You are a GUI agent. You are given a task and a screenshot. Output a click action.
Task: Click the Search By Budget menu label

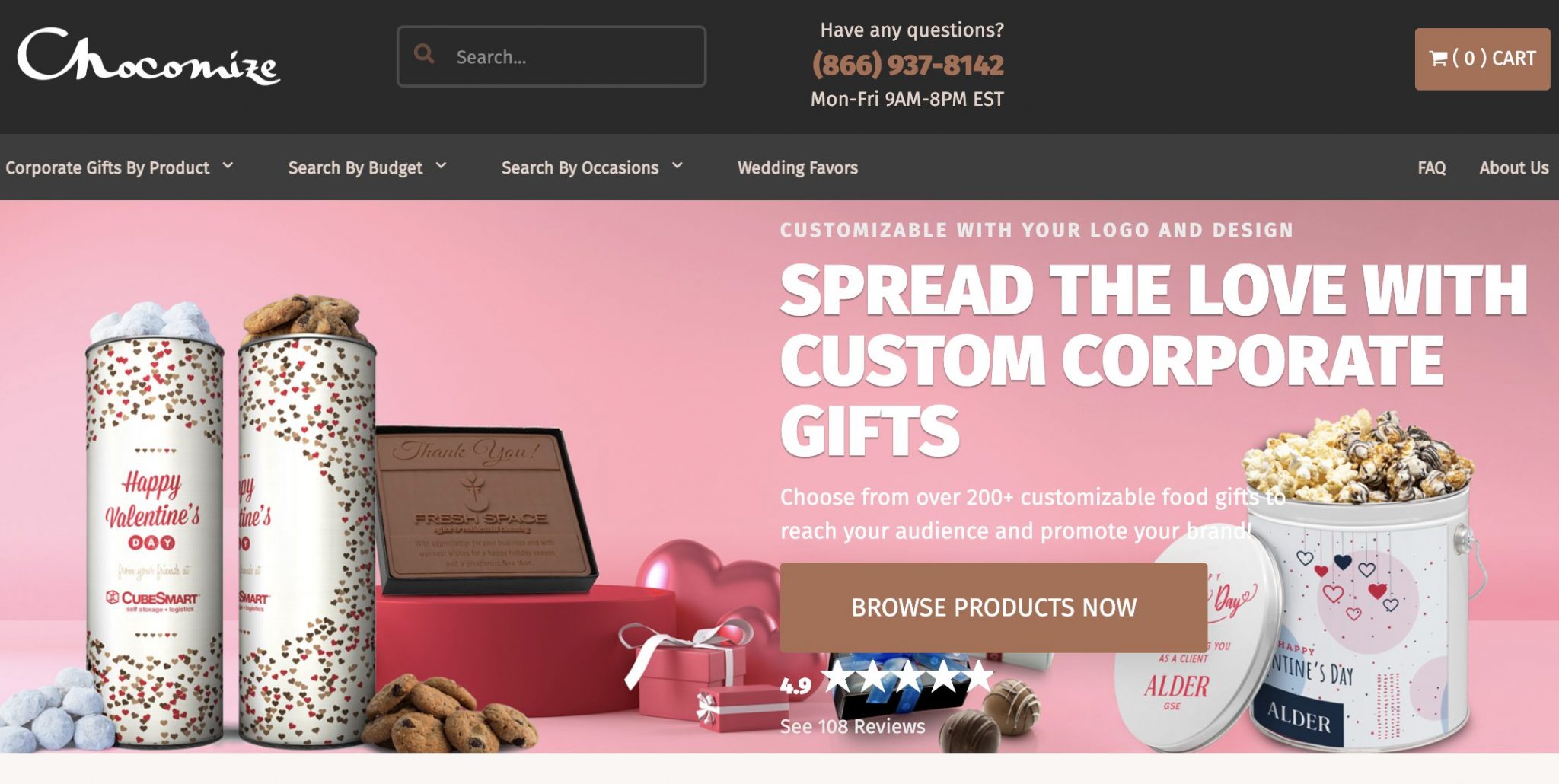tap(355, 167)
